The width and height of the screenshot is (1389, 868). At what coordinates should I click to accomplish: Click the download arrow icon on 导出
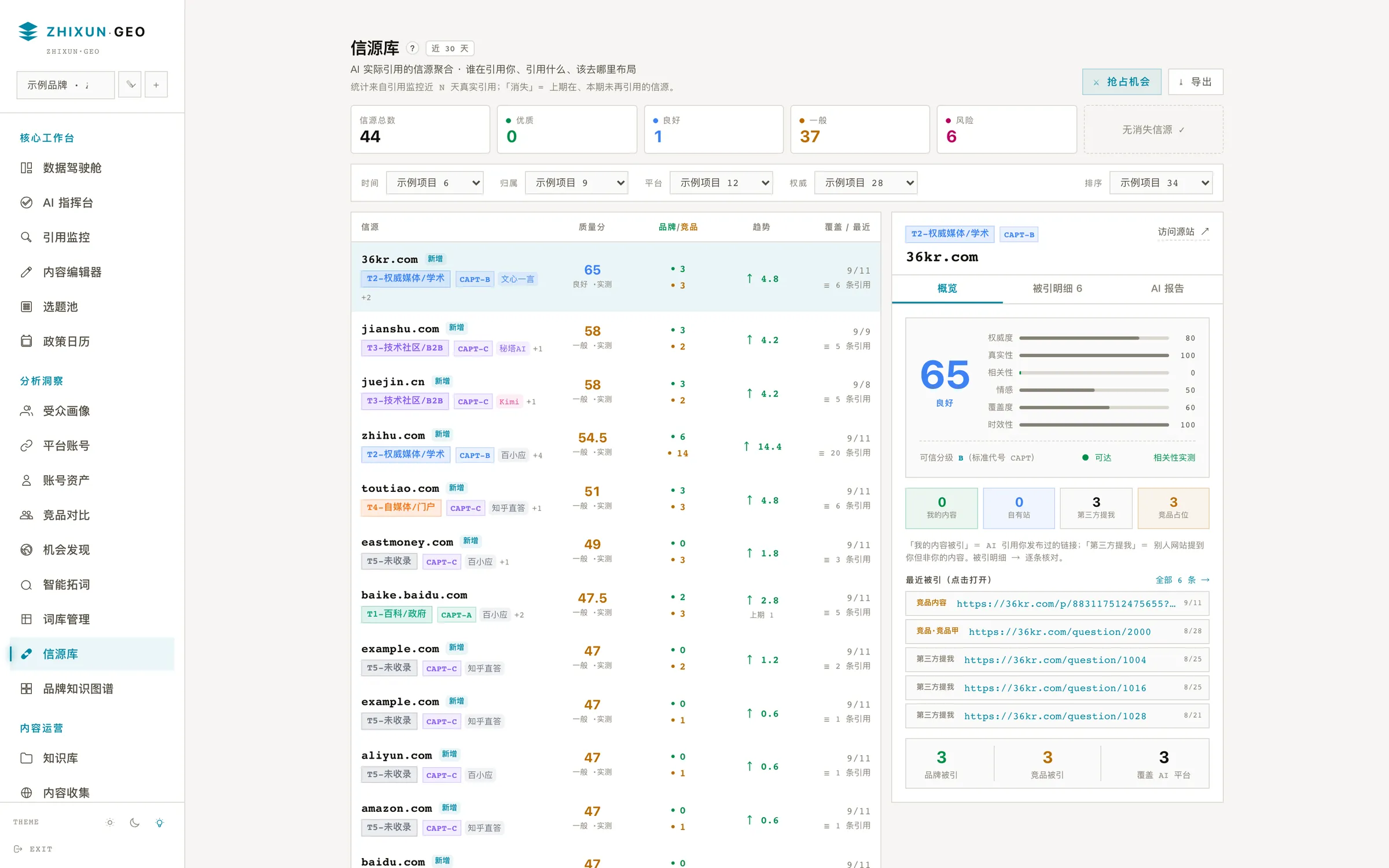click(1181, 82)
